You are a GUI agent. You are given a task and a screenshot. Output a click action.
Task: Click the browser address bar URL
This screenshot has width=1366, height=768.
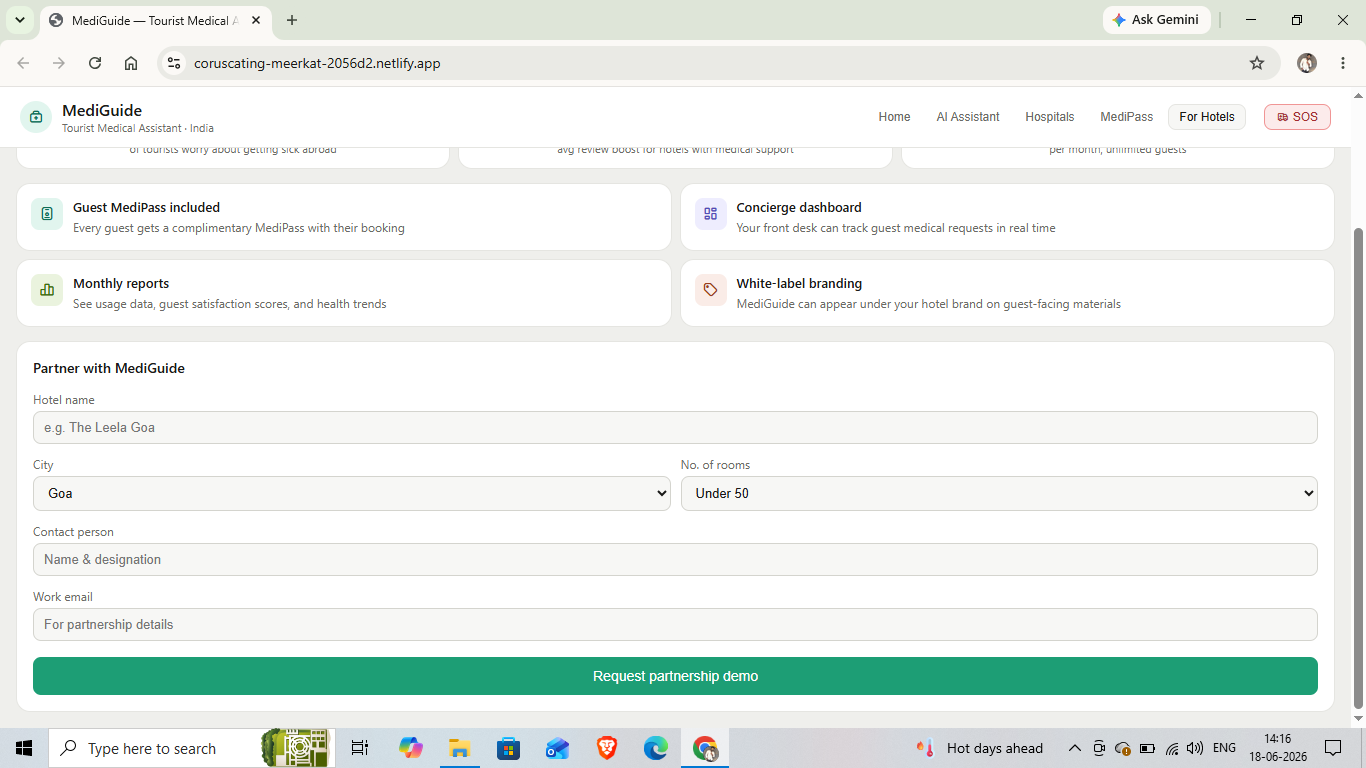[317, 63]
